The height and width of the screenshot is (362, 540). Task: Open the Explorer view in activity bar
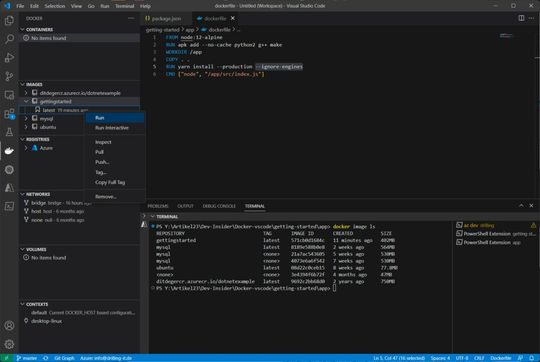9,20
